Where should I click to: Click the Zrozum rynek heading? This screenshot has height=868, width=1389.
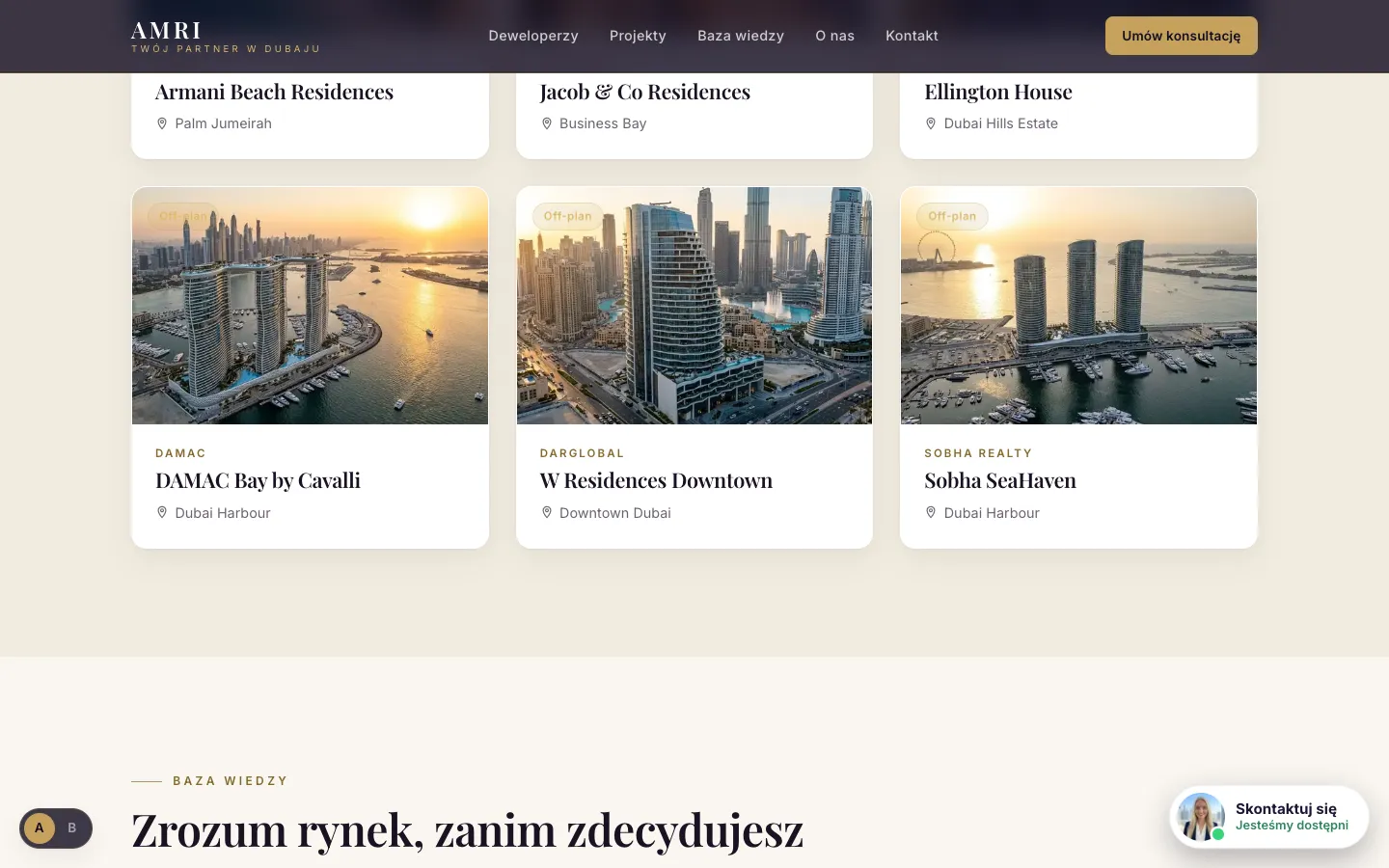click(x=467, y=830)
